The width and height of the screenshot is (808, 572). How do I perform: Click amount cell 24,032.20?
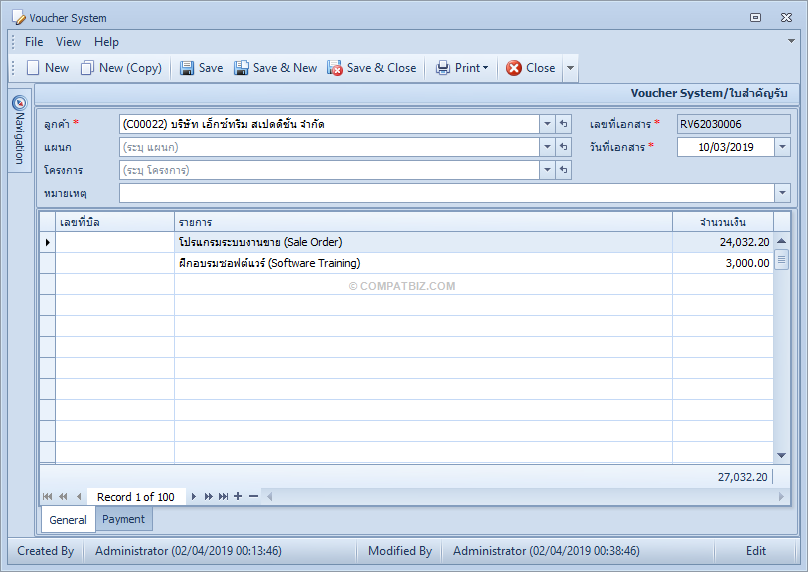[722, 242]
